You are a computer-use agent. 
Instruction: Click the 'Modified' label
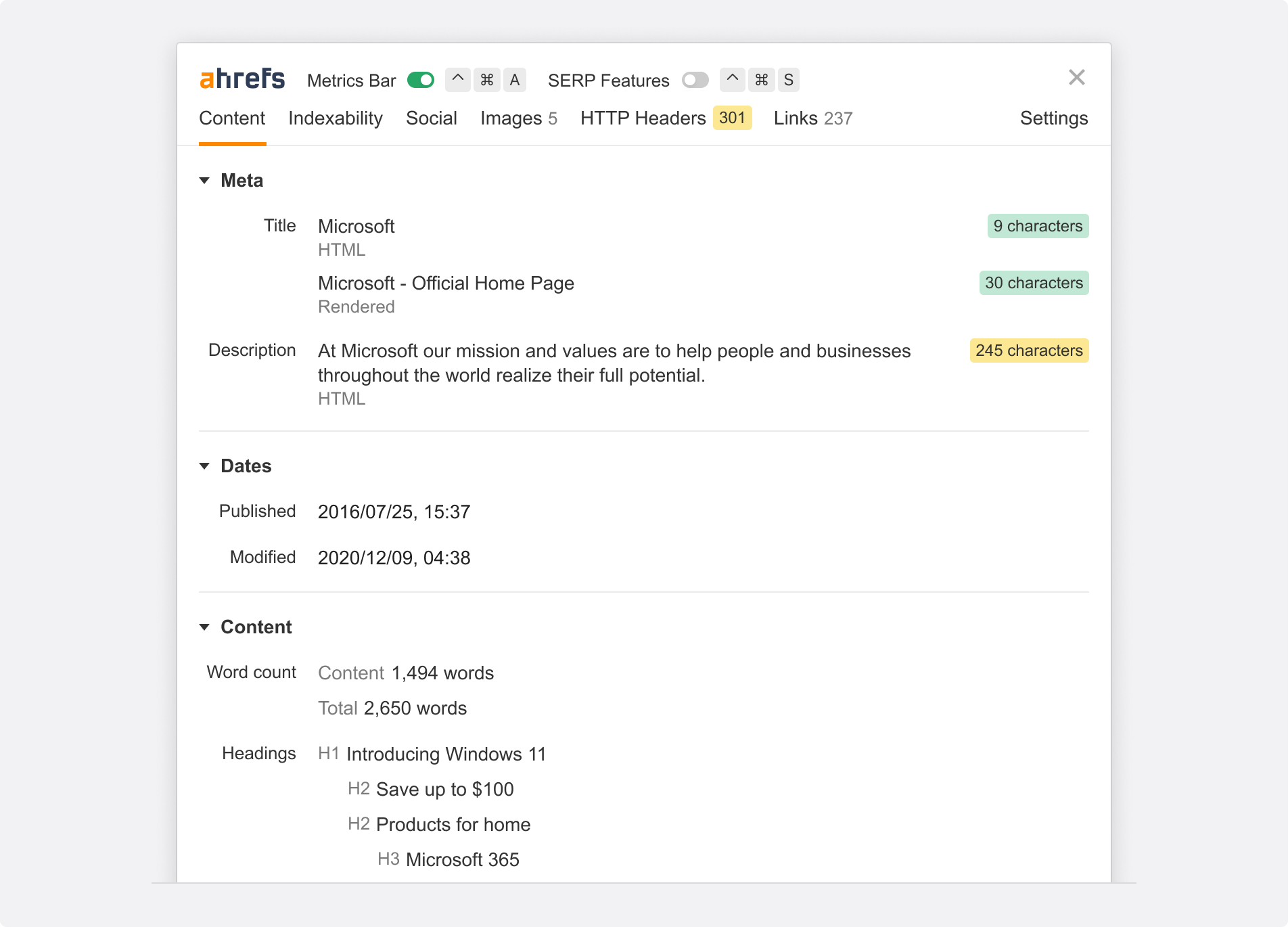click(263, 558)
